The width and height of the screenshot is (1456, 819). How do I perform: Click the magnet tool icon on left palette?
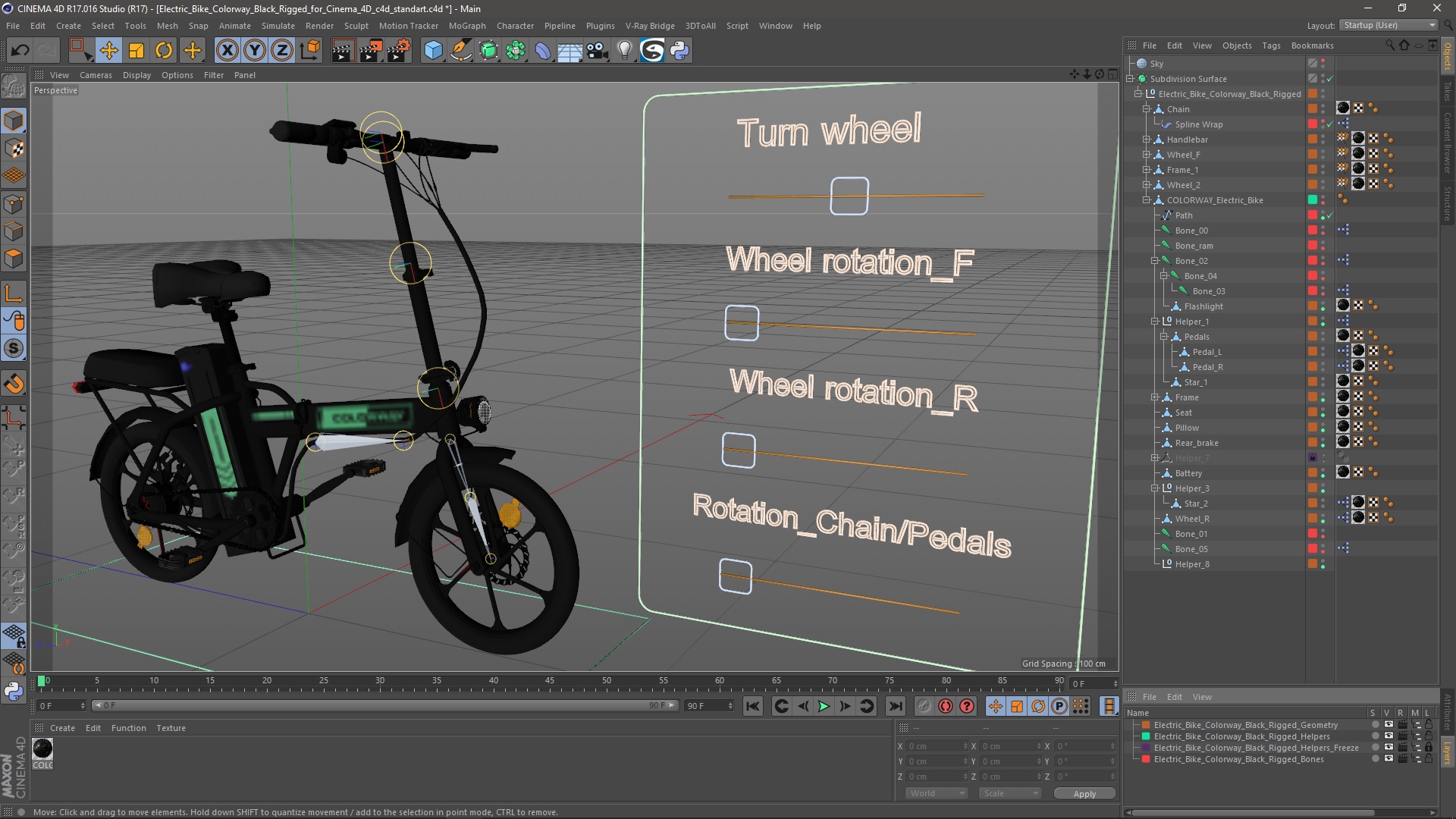click(14, 384)
